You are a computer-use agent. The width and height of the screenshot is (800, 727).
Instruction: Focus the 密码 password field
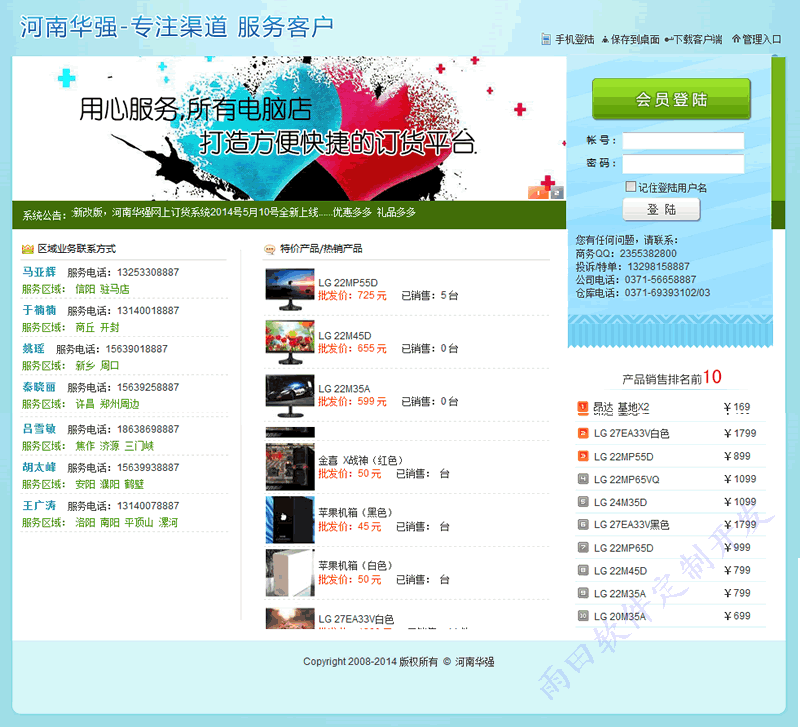click(683, 164)
